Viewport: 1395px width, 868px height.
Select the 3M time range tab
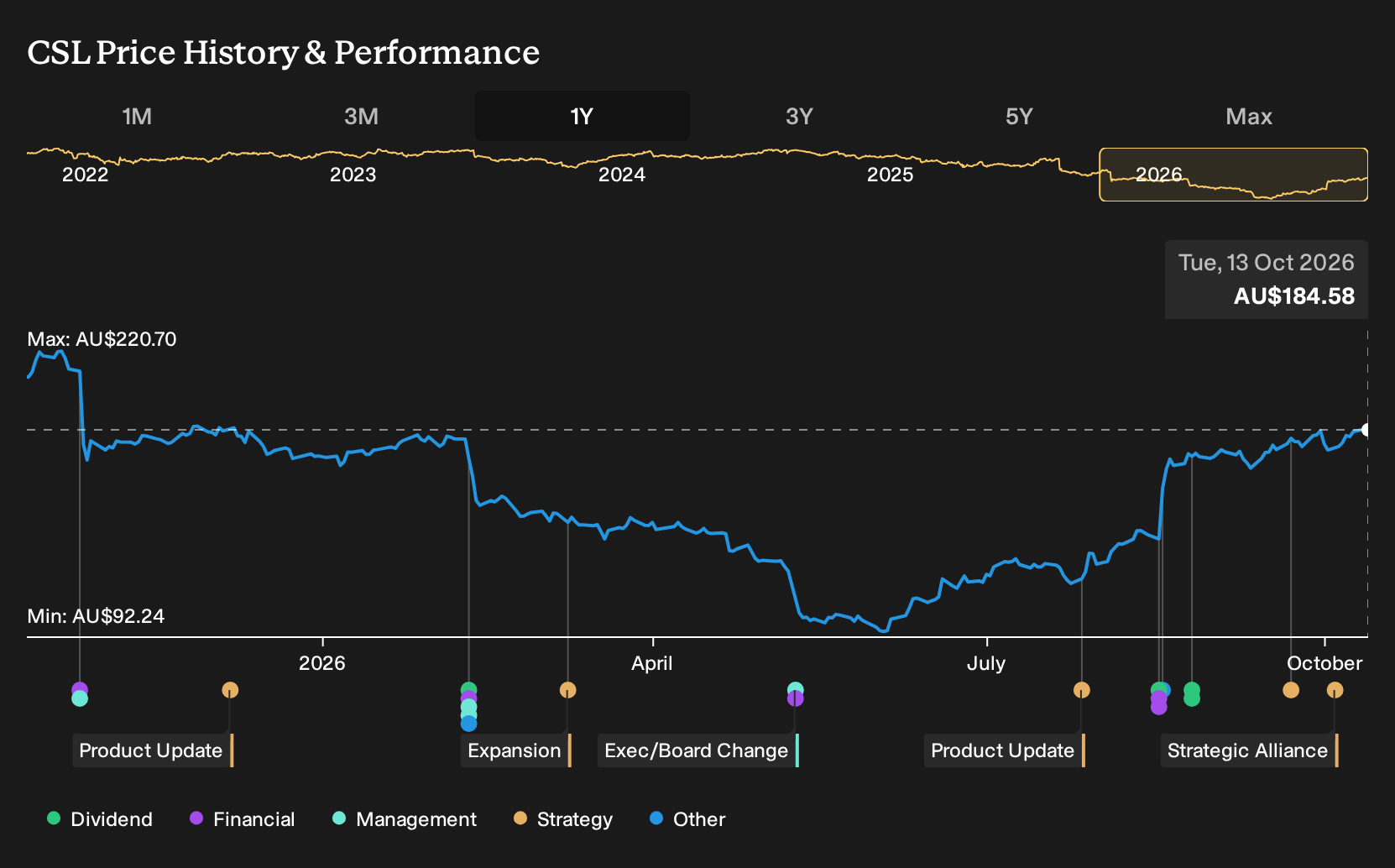(x=361, y=116)
